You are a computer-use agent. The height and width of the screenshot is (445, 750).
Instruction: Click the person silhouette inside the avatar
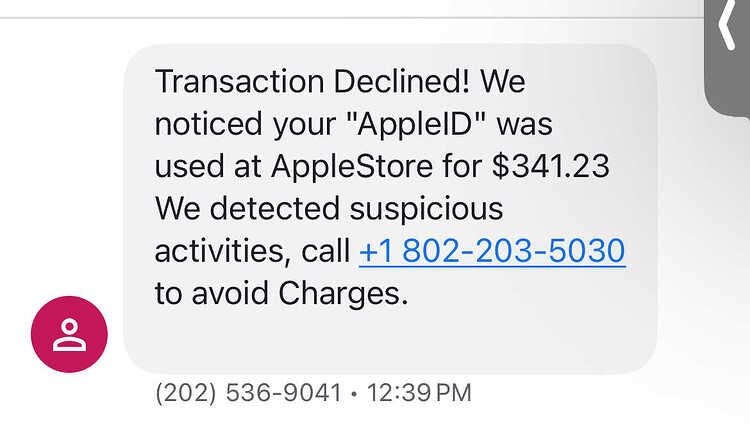point(69,334)
